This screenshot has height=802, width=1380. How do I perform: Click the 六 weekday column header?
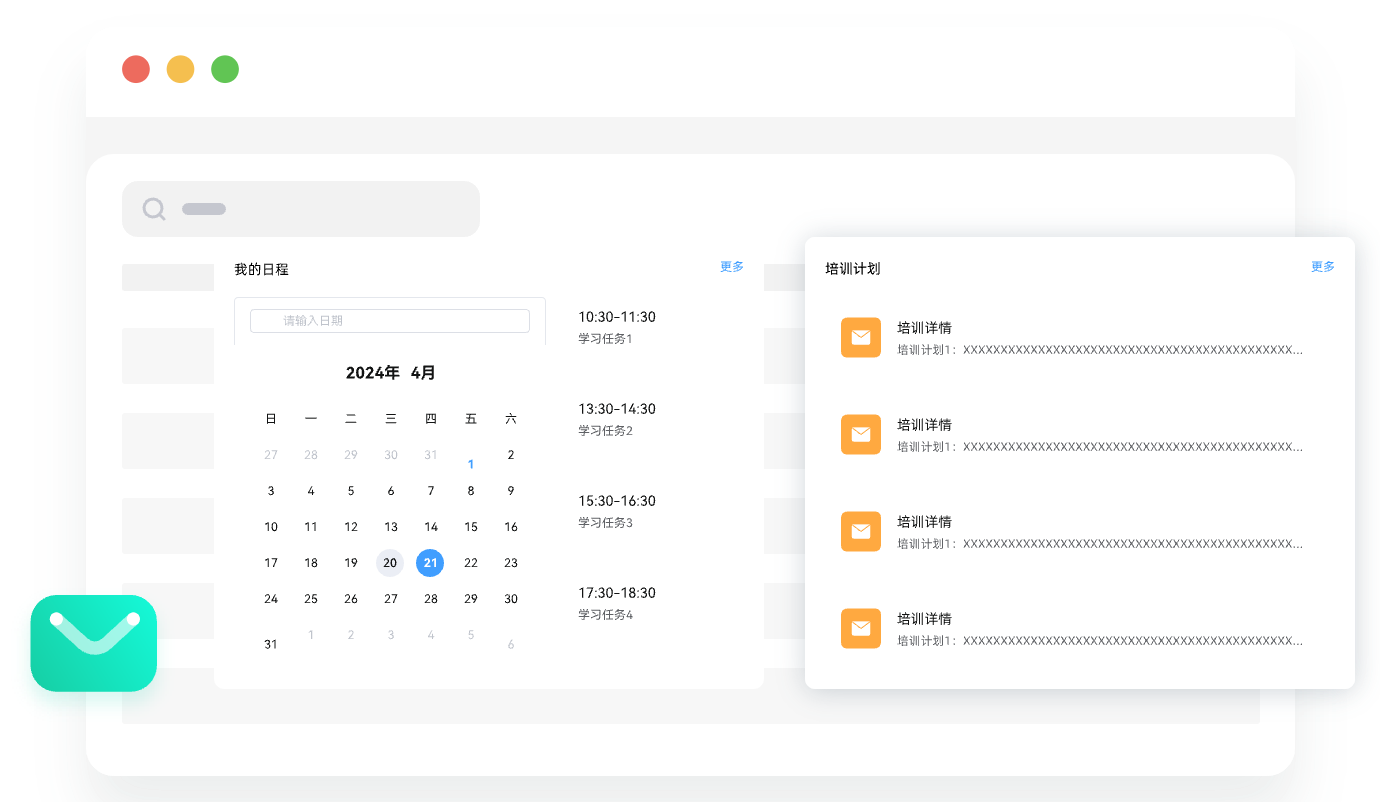click(511, 419)
